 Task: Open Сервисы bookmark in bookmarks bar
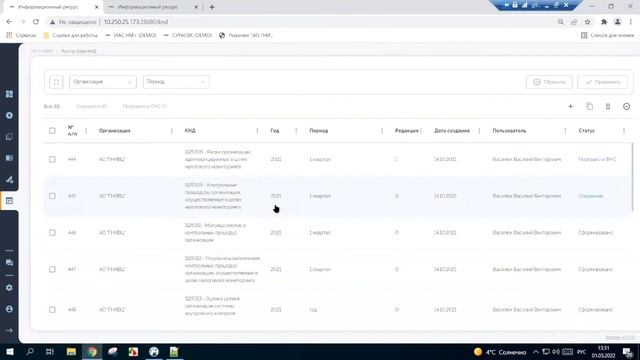click(21, 36)
